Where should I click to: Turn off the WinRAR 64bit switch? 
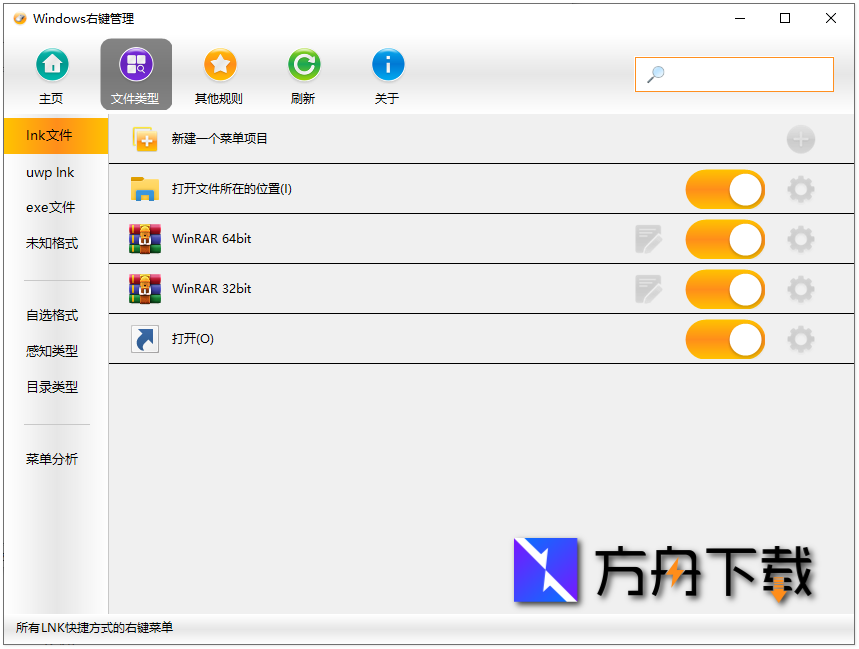[x=725, y=239]
